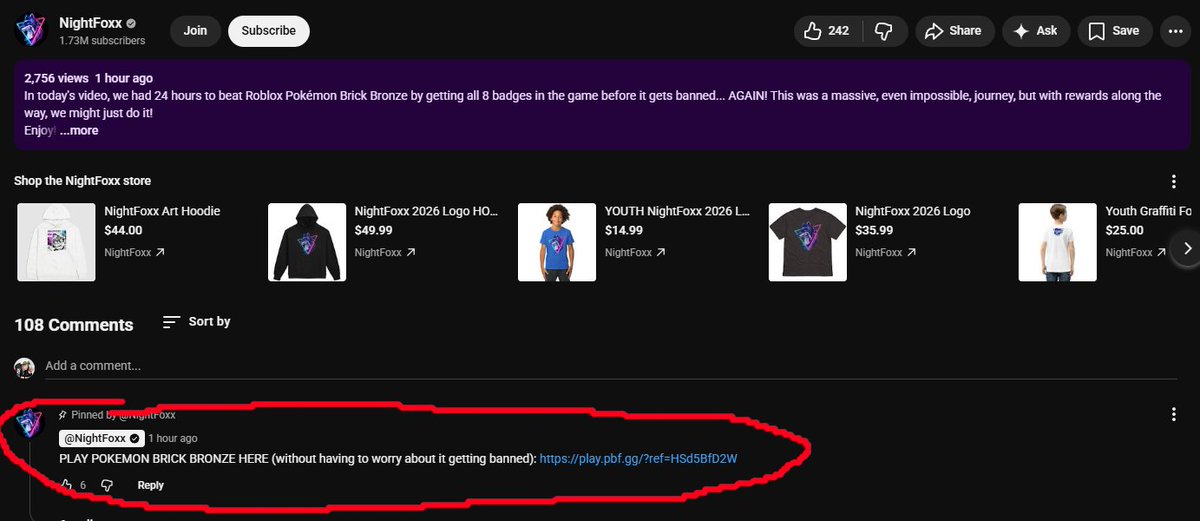Open the Sort by comments dropdown
This screenshot has width=1200, height=521.
pyautogui.click(x=197, y=322)
